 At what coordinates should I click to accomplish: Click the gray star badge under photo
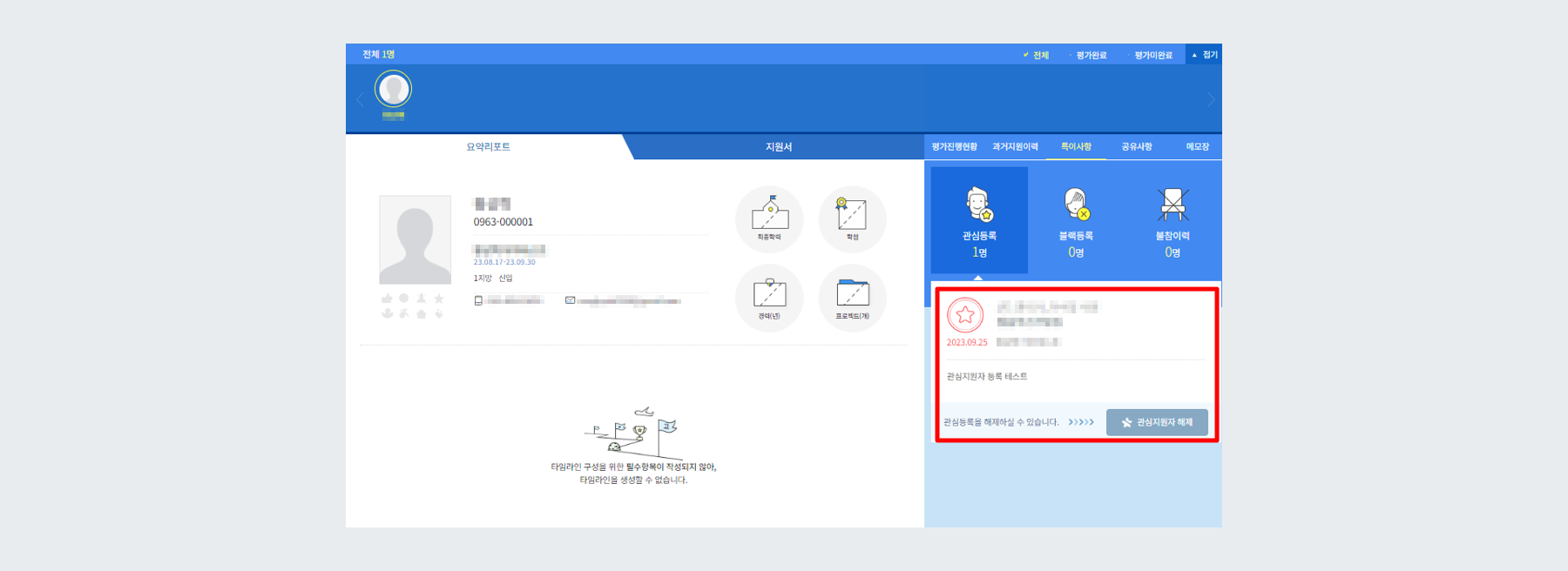coord(439,299)
